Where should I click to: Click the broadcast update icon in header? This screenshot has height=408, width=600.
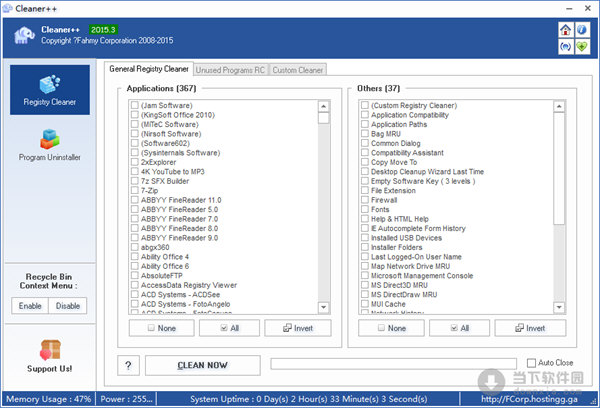[x=566, y=47]
